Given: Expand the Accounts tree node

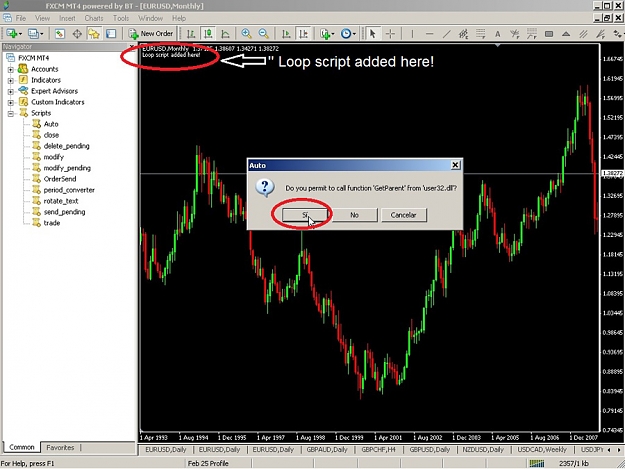Looking at the screenshot, I should pos(11,69).
